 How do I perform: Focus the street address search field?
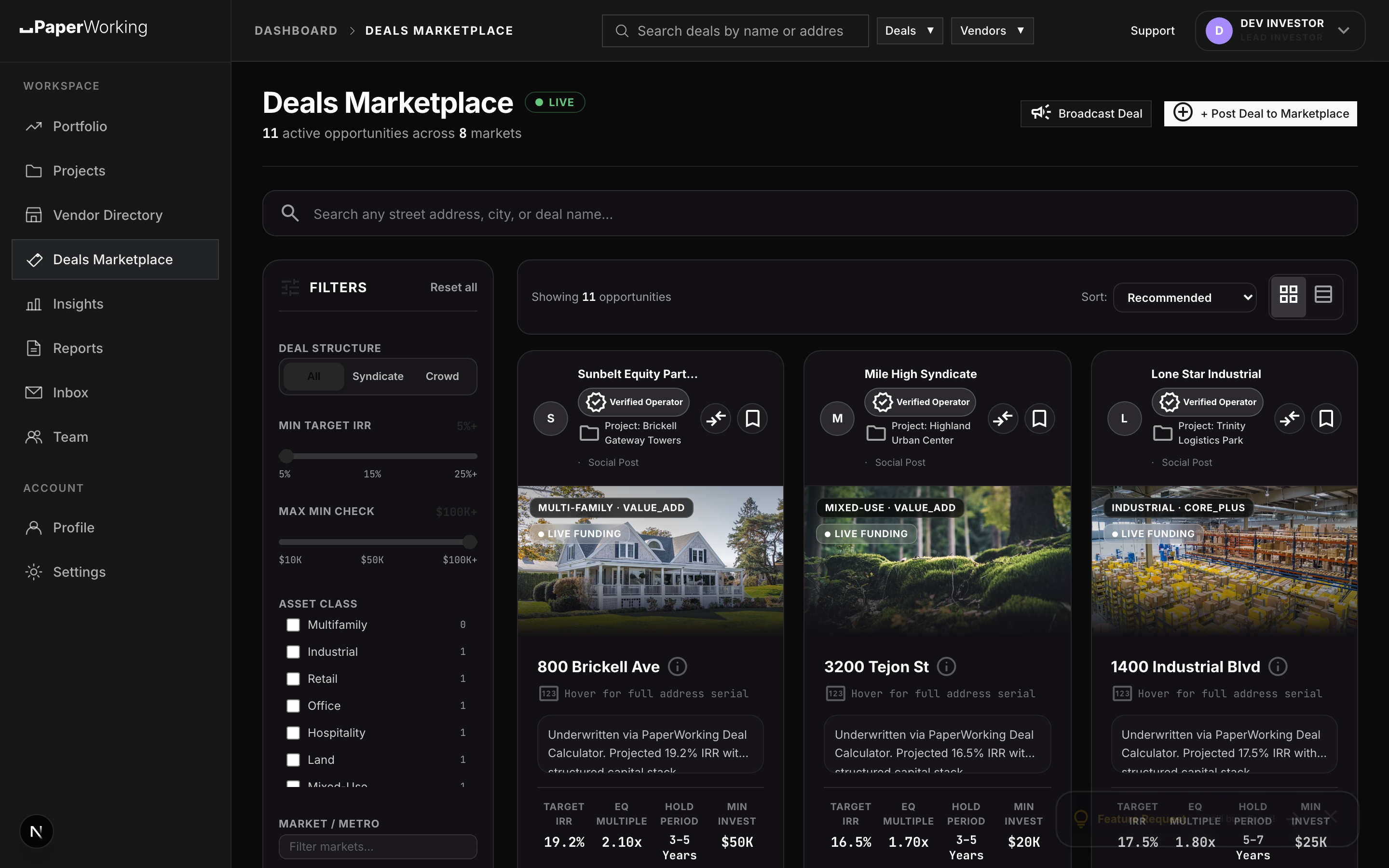[x=810, y=214]
